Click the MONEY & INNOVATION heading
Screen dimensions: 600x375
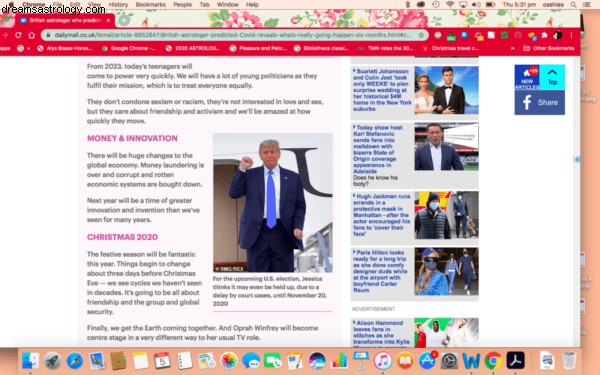pyautogui.click(x=132, y=138)
